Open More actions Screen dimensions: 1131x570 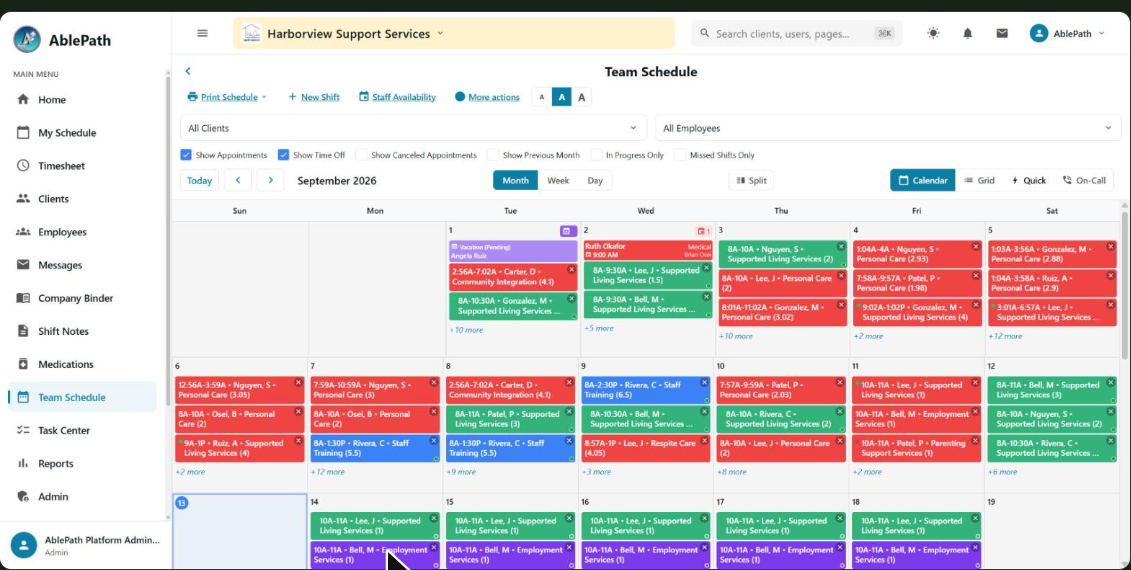coord(488,97)
